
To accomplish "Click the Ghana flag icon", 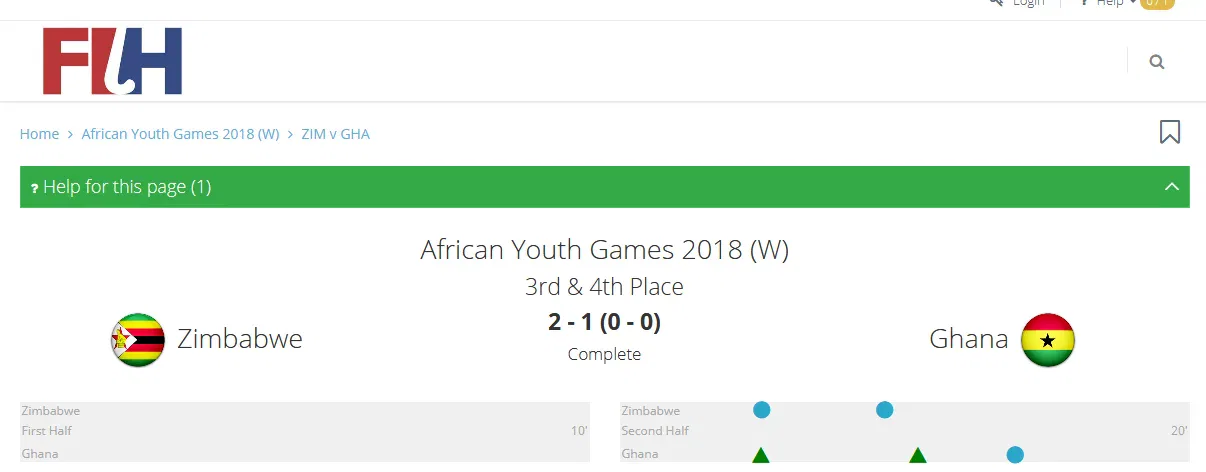I will point(1047,340).
